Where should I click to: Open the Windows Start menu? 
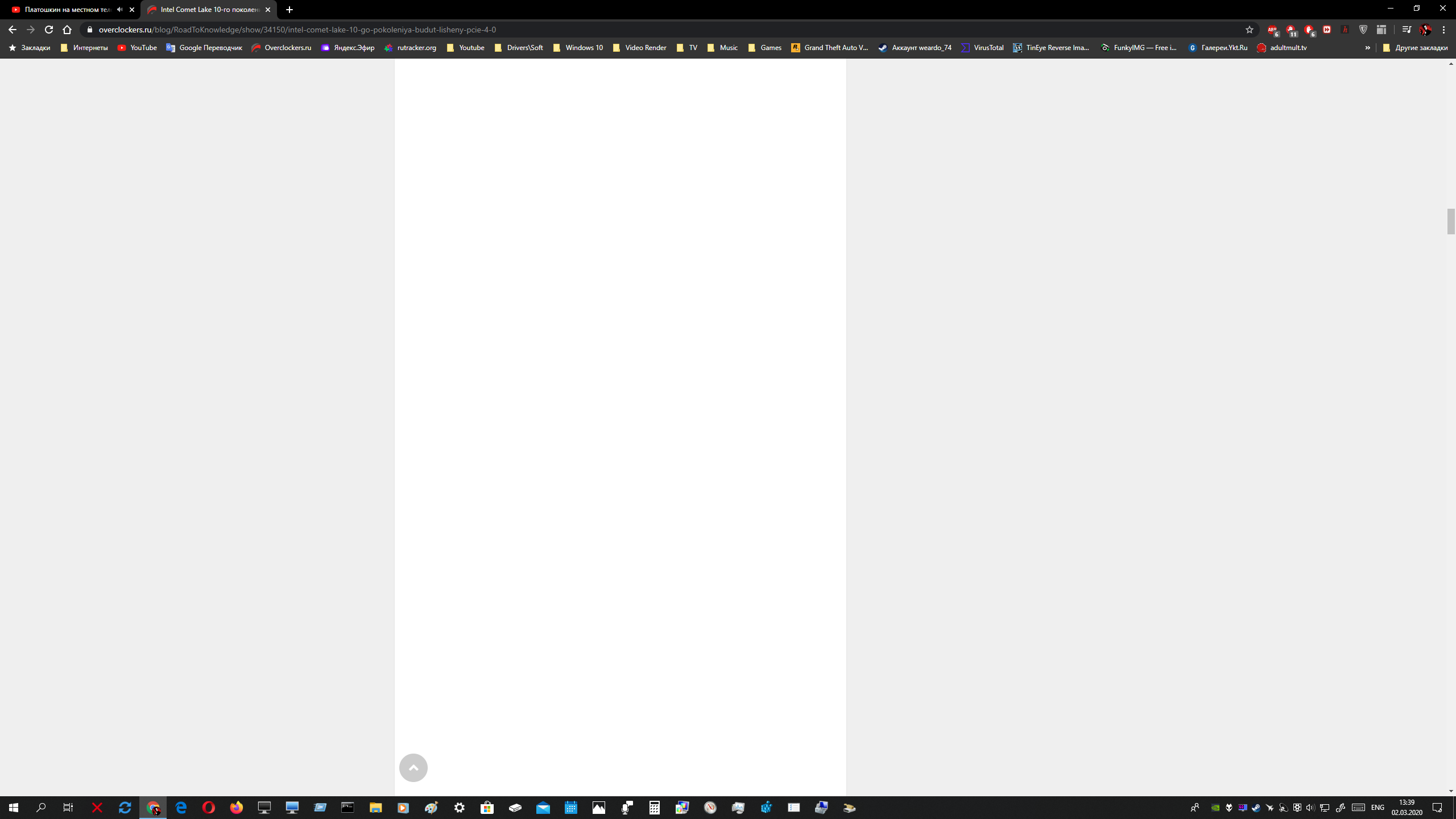coord(14,808)
